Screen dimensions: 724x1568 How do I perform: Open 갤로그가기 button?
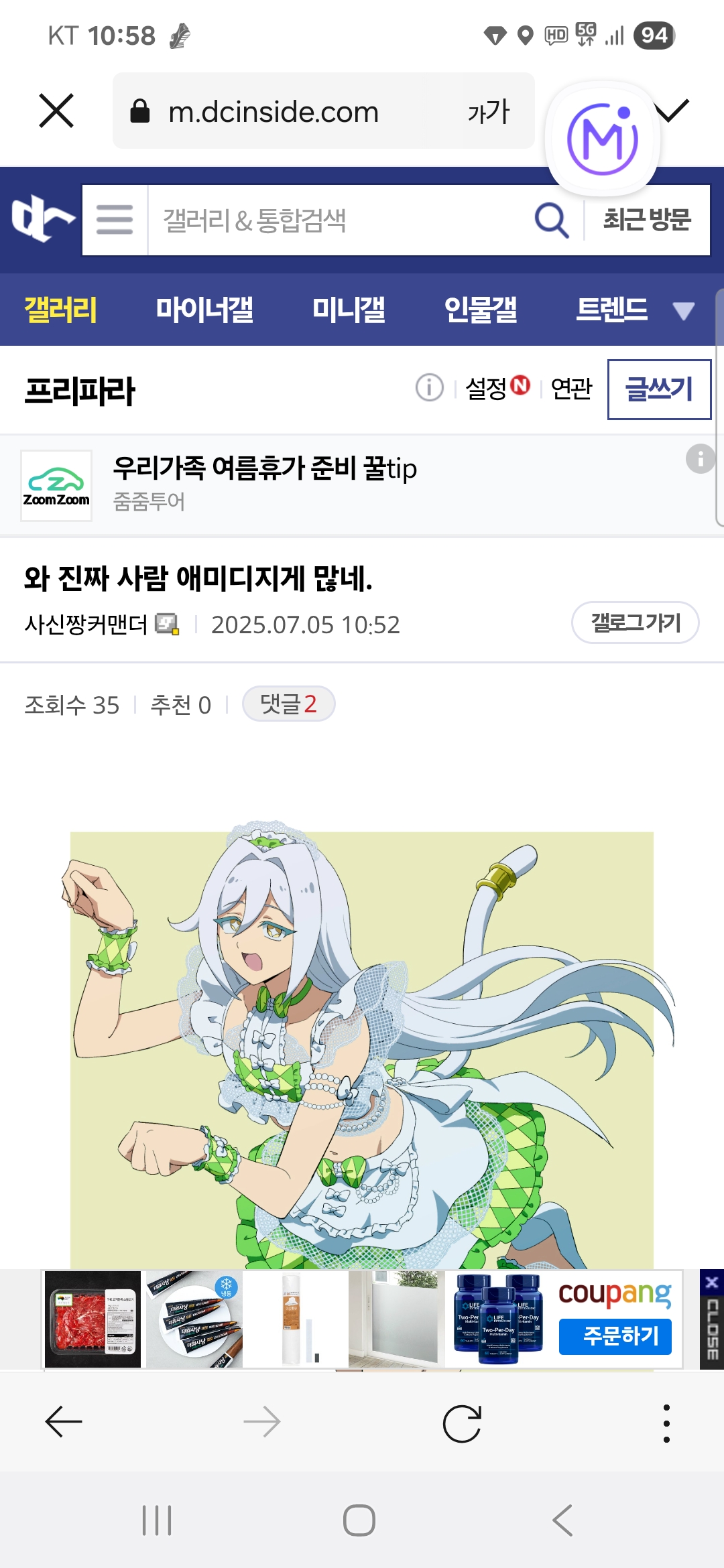(x=635, y=623)
